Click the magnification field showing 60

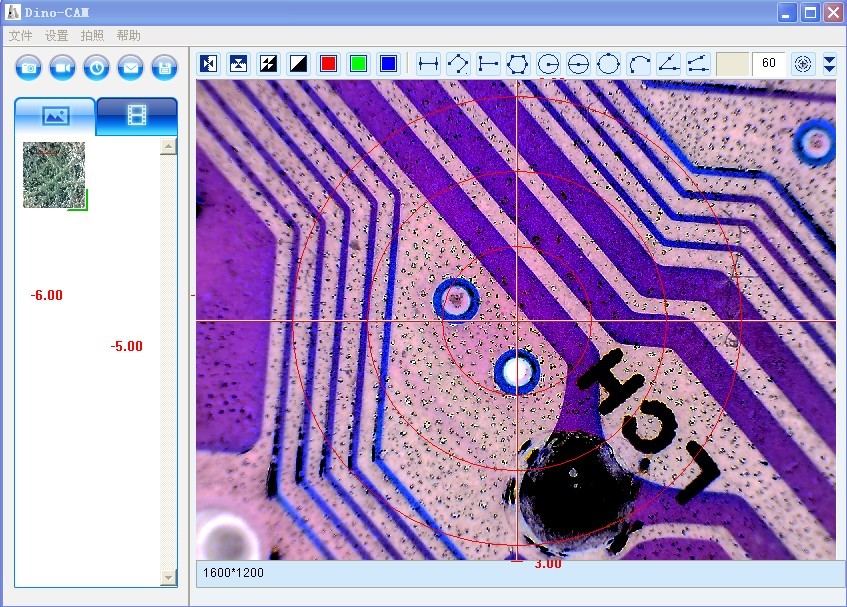click(768, 64)
